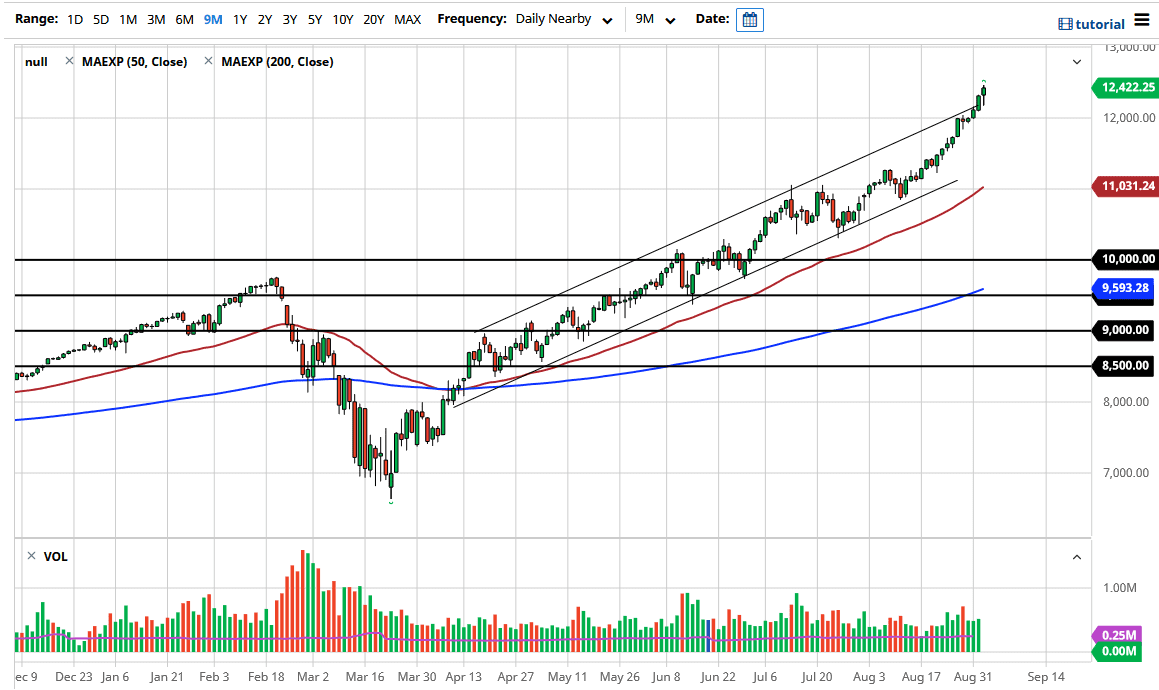Select the 1M range option
1159x690 pixels.
(x=127, y=18)
